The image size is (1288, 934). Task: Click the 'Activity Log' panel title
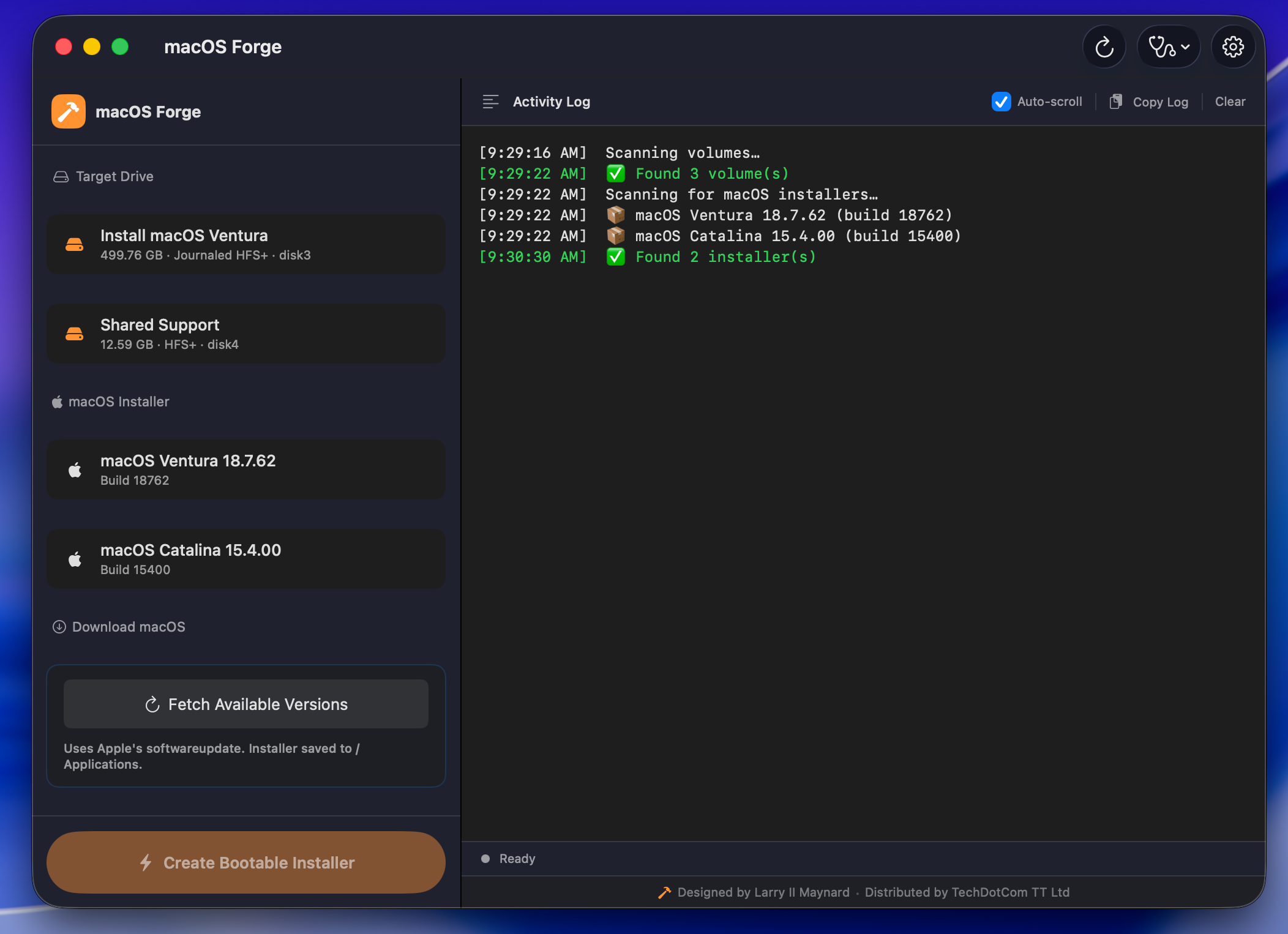click(552, 102)
